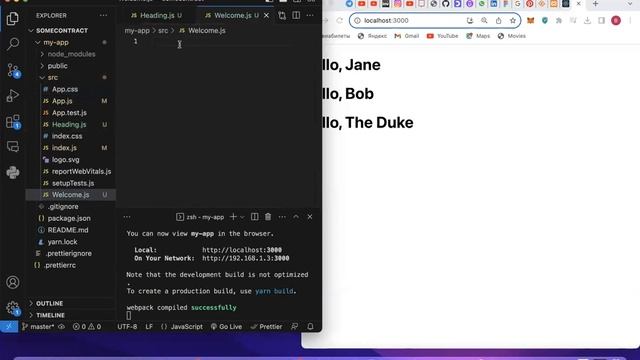The width and height of the screenshot is (640, 360).
Task: Open the notifications bell in status bar
Action: coord(310,327)
